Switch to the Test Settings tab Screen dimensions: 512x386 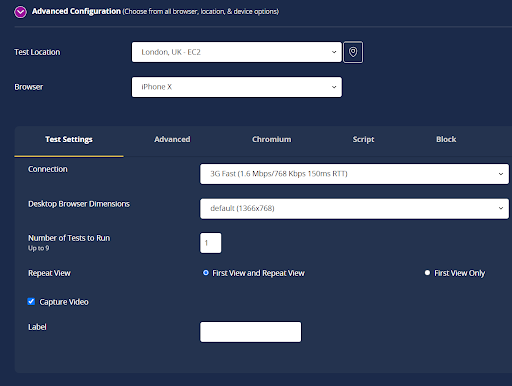point(69,139)
